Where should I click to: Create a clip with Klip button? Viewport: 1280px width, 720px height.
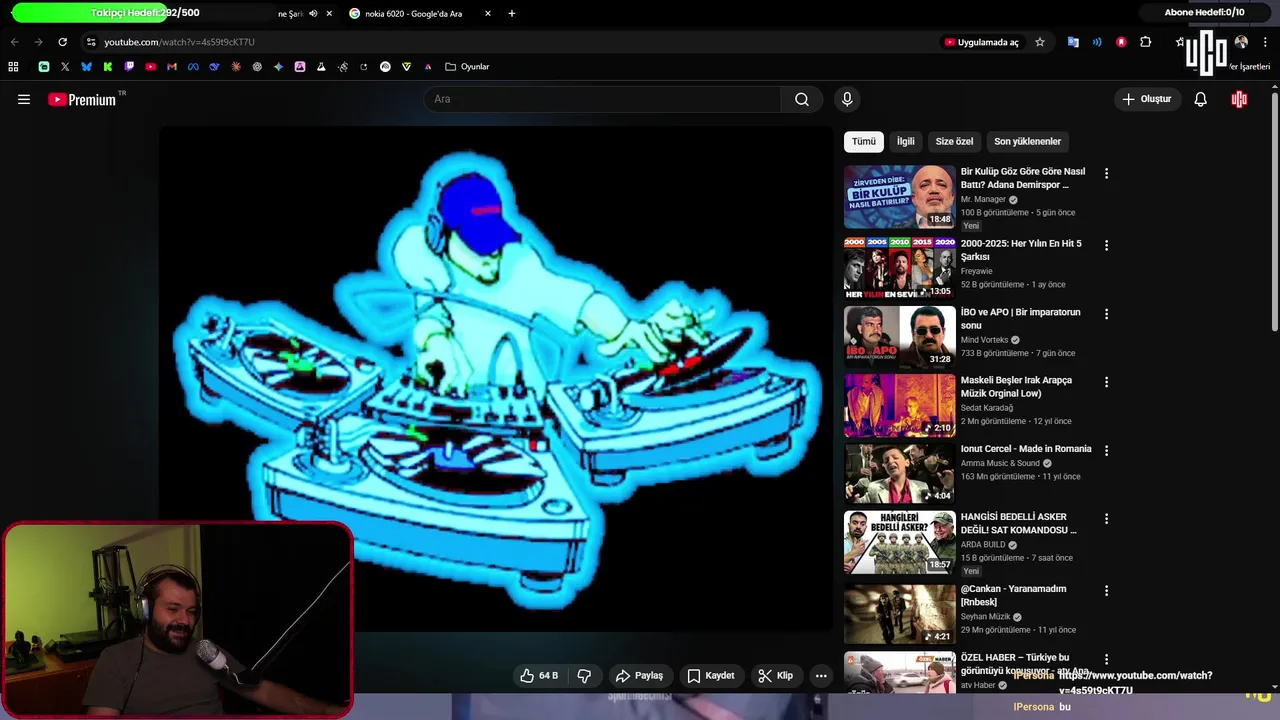776,676
